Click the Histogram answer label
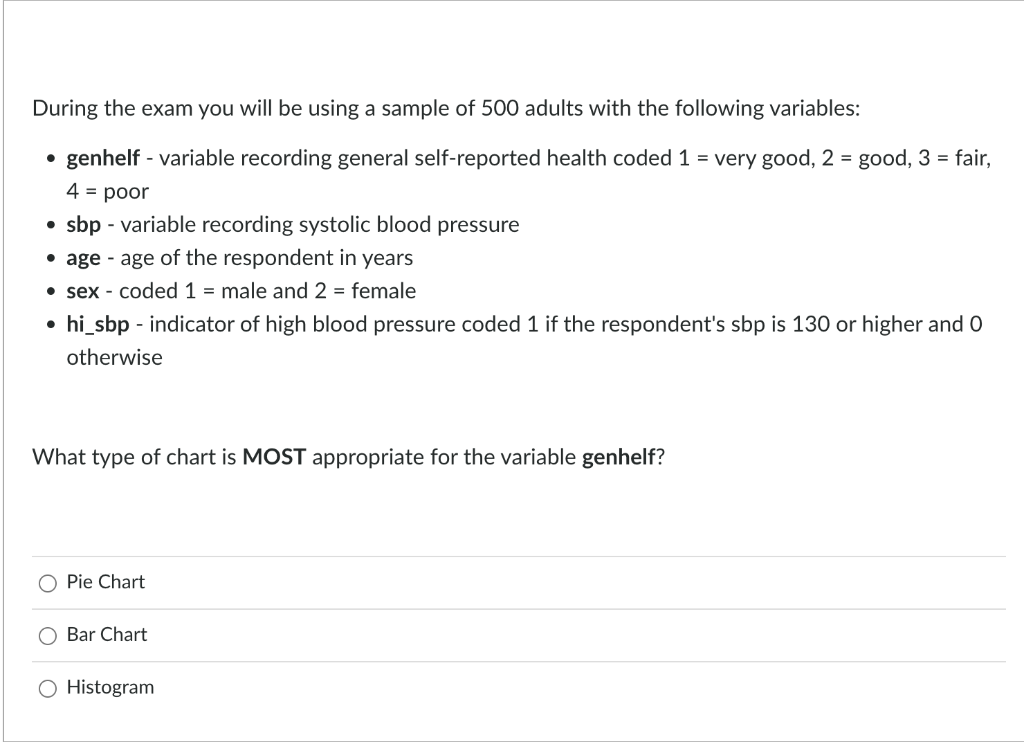Screen dimensions: 1024x742 click(x=110, y=688)
